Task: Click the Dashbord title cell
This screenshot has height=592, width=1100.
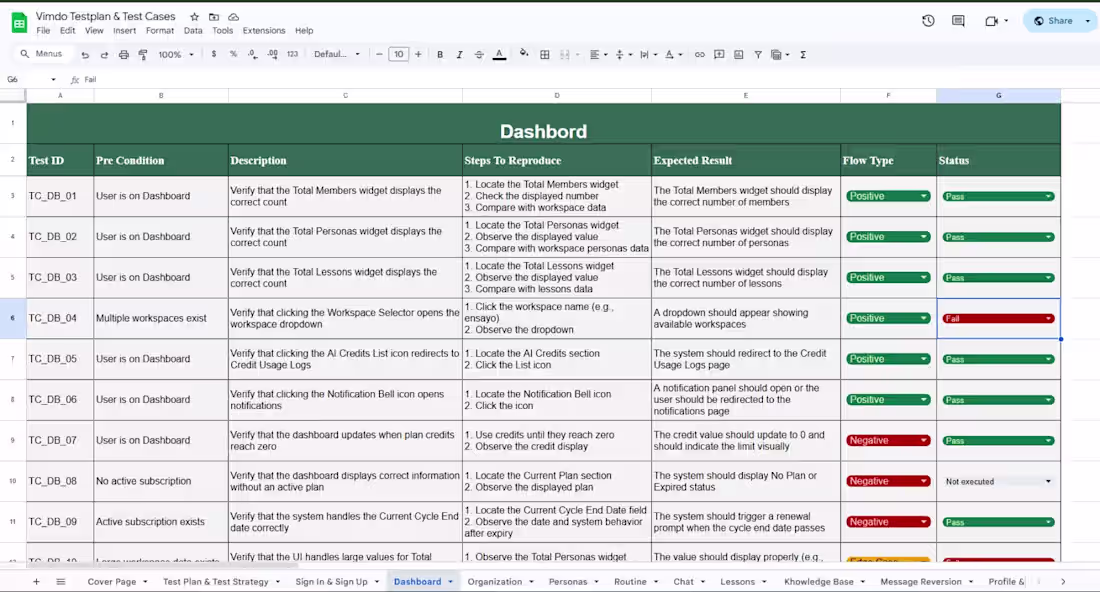Action: tap(544, 124)
